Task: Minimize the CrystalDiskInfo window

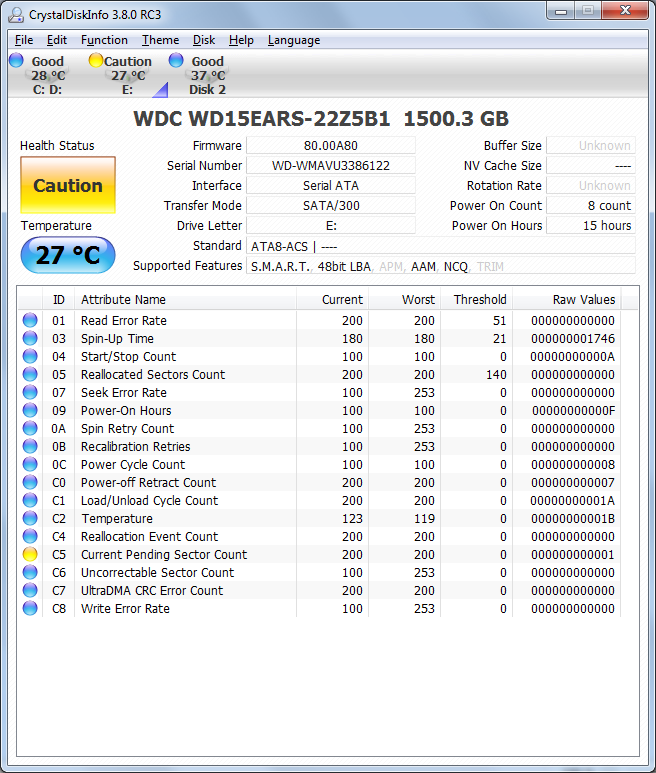Action: (561, 11)
